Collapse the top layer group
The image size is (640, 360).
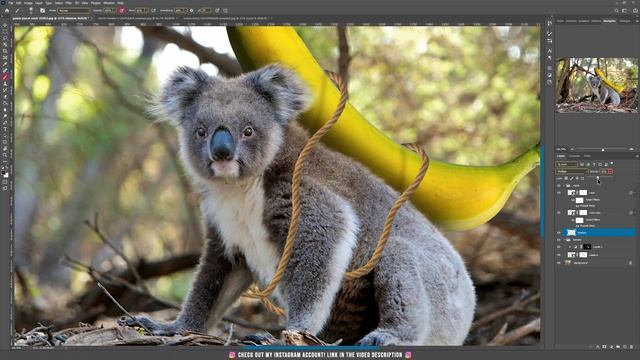click(x=564, y=186)
